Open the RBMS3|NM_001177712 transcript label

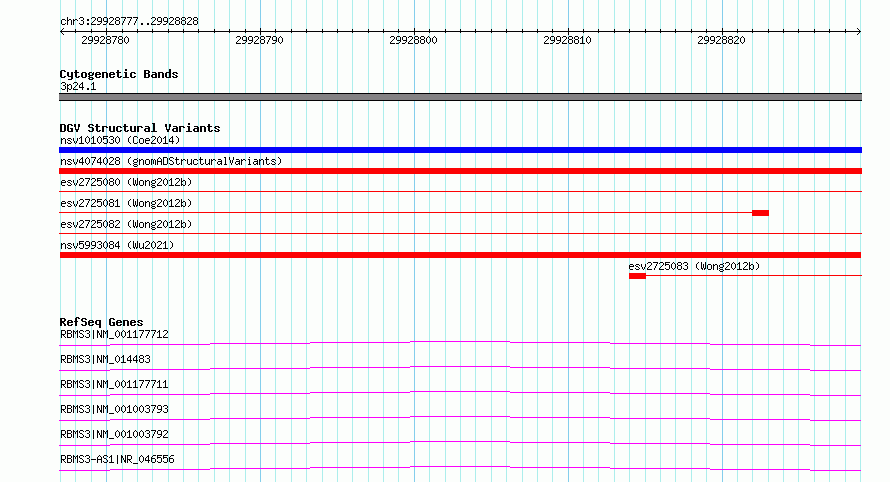coord(115,334)
